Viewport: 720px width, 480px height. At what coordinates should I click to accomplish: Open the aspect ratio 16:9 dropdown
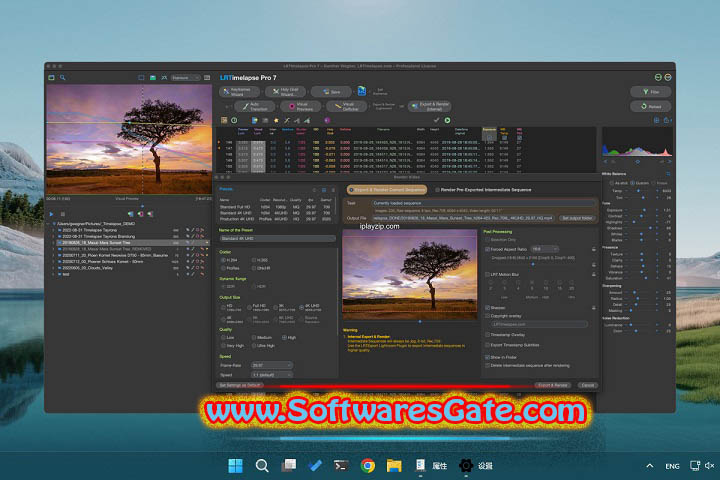(544, 249)
